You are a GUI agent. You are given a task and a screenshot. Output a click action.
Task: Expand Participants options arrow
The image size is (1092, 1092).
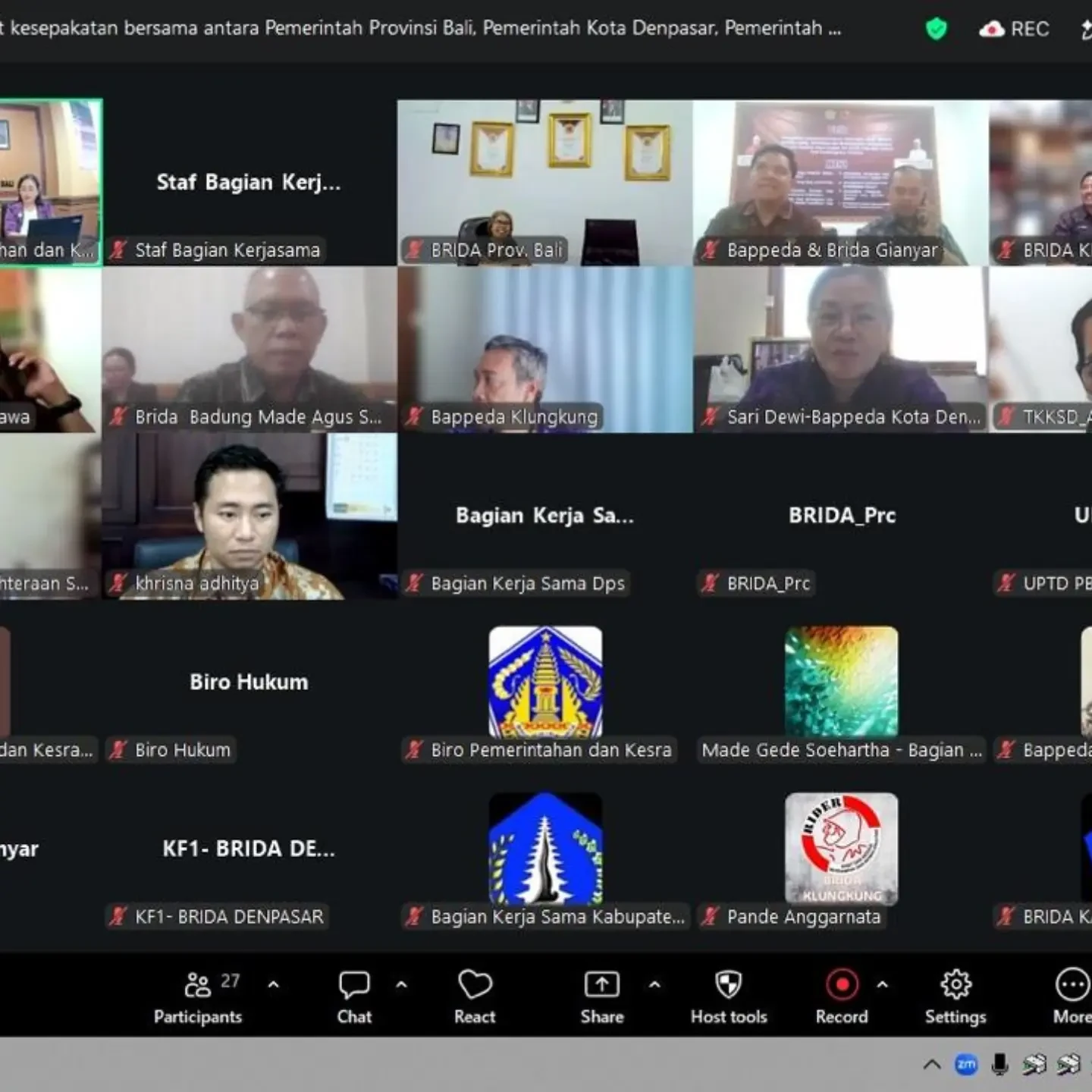(274, 985)
